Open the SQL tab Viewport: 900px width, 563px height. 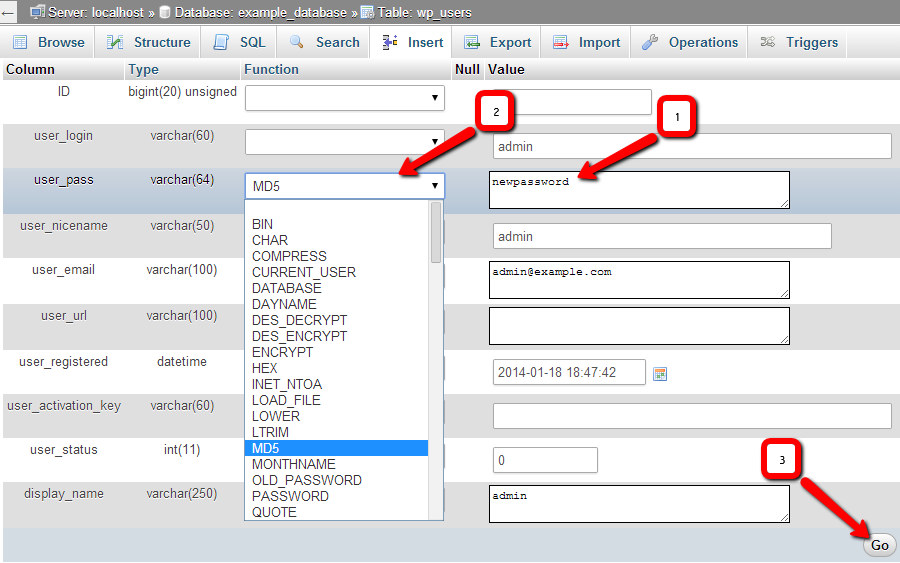click(x=240, y=43)
